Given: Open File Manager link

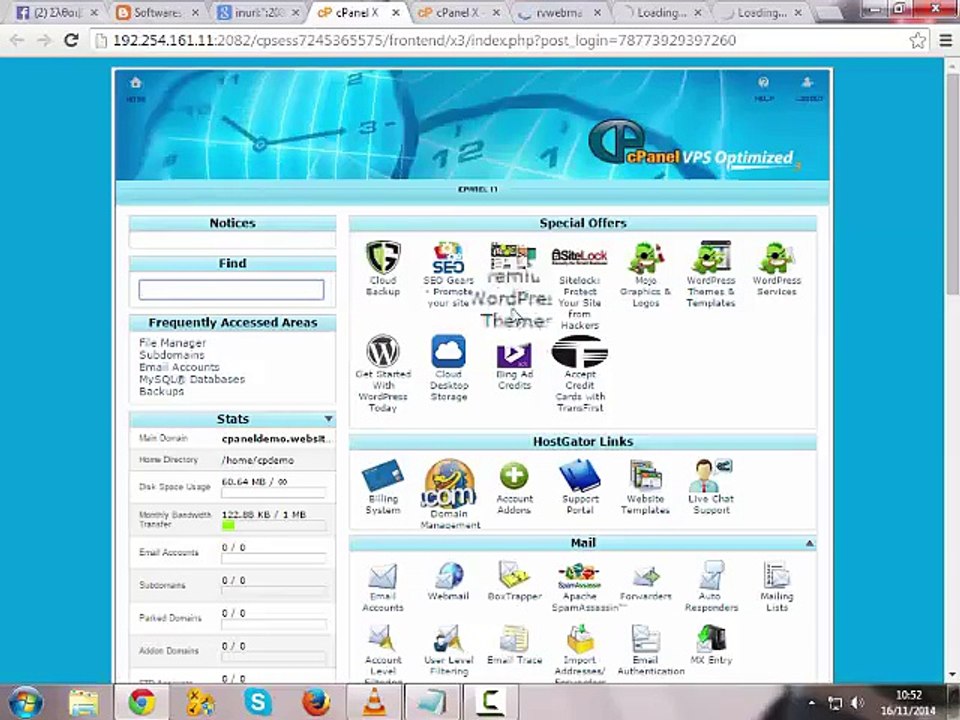Looking at the screenshot, I should click(172, 343).
